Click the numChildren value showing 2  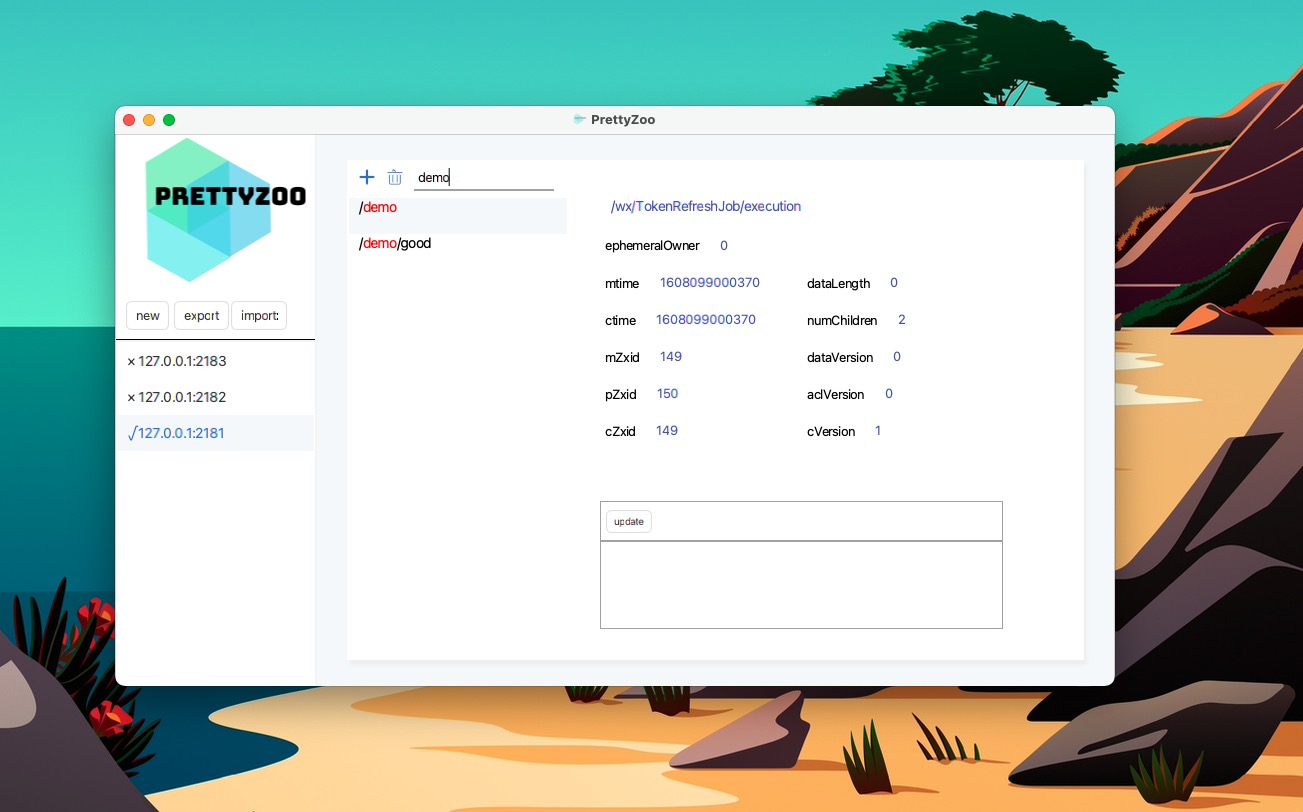pos(901,320)
